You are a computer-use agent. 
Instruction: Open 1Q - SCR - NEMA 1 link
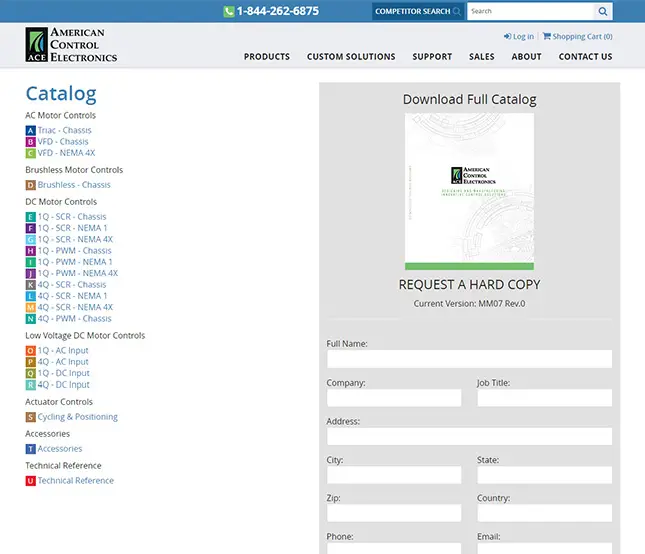[72, 228]
